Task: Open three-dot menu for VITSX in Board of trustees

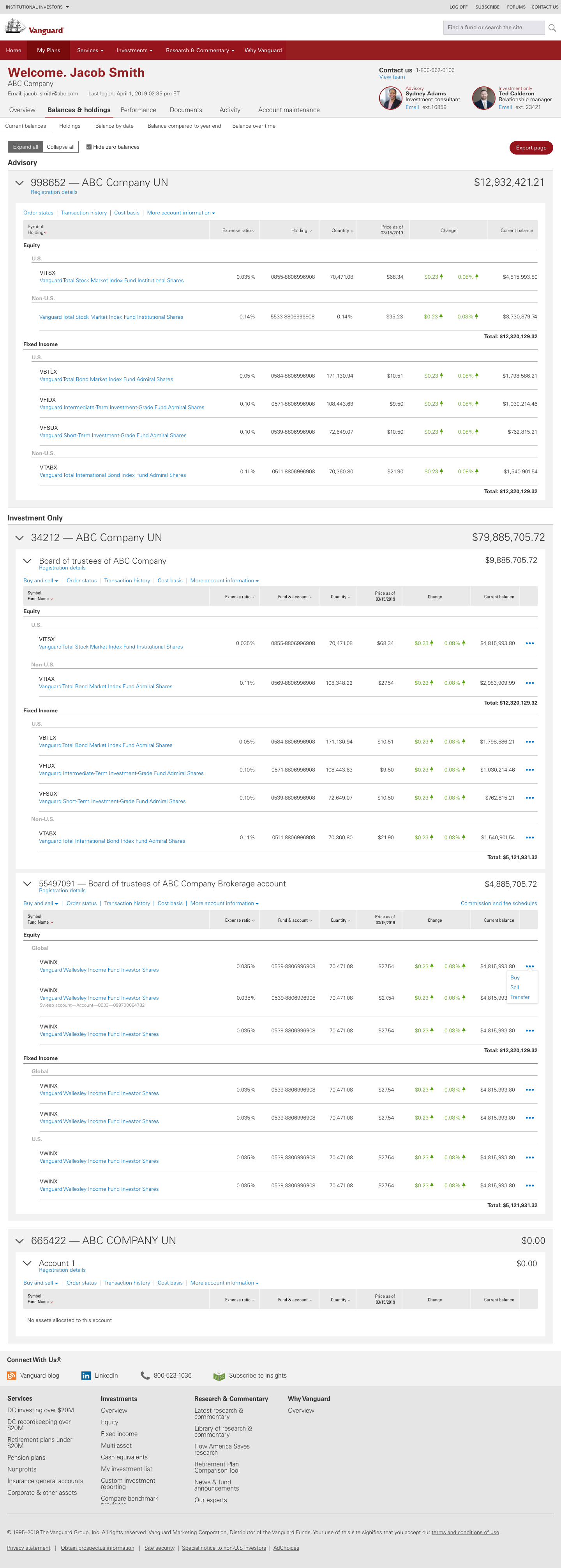Action: tap(530, 643)
